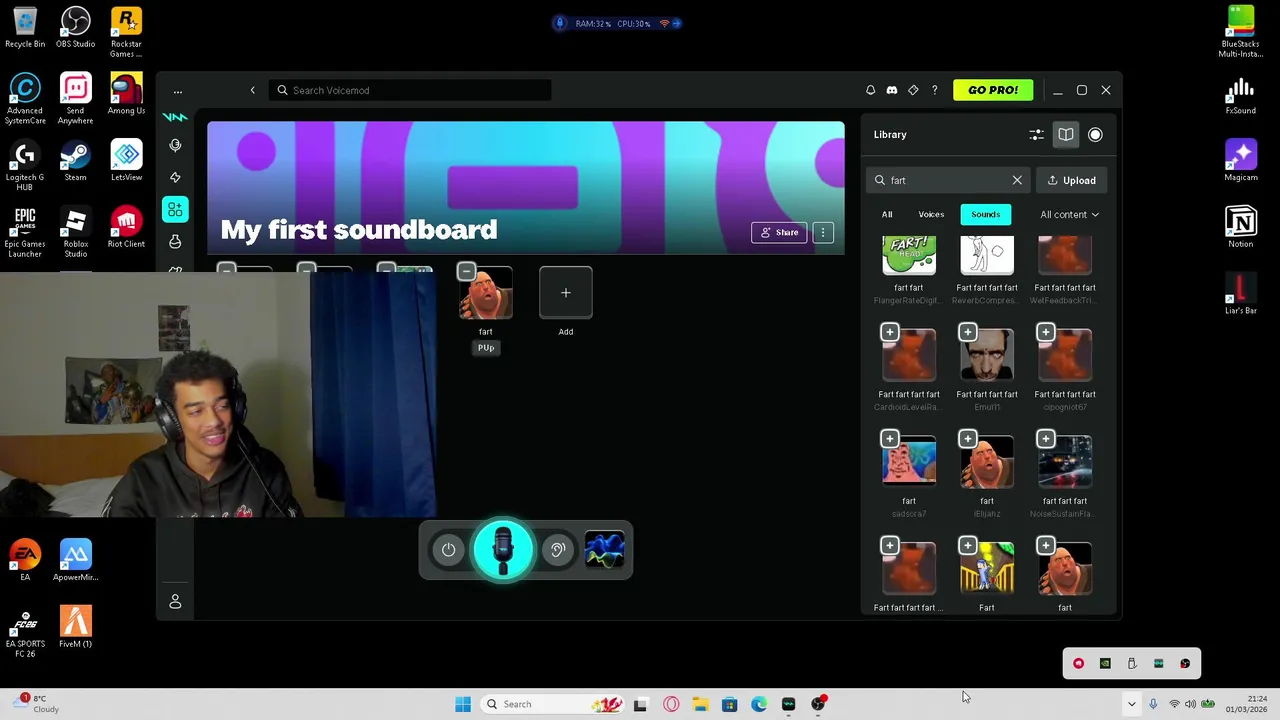This screenshot has width=1280, height=720.
Task: Open OBS Studio from taskbar
Action: (x=818, y=704)
